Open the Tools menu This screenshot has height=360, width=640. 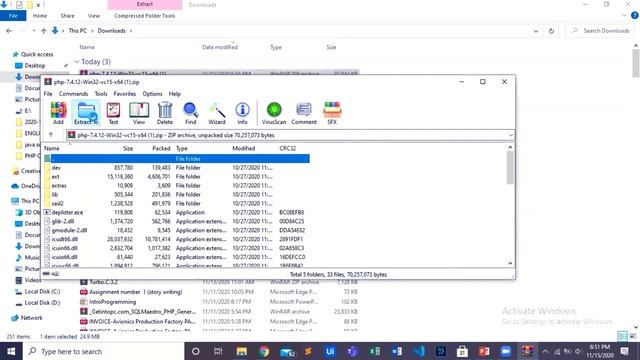tap(101, 94)
